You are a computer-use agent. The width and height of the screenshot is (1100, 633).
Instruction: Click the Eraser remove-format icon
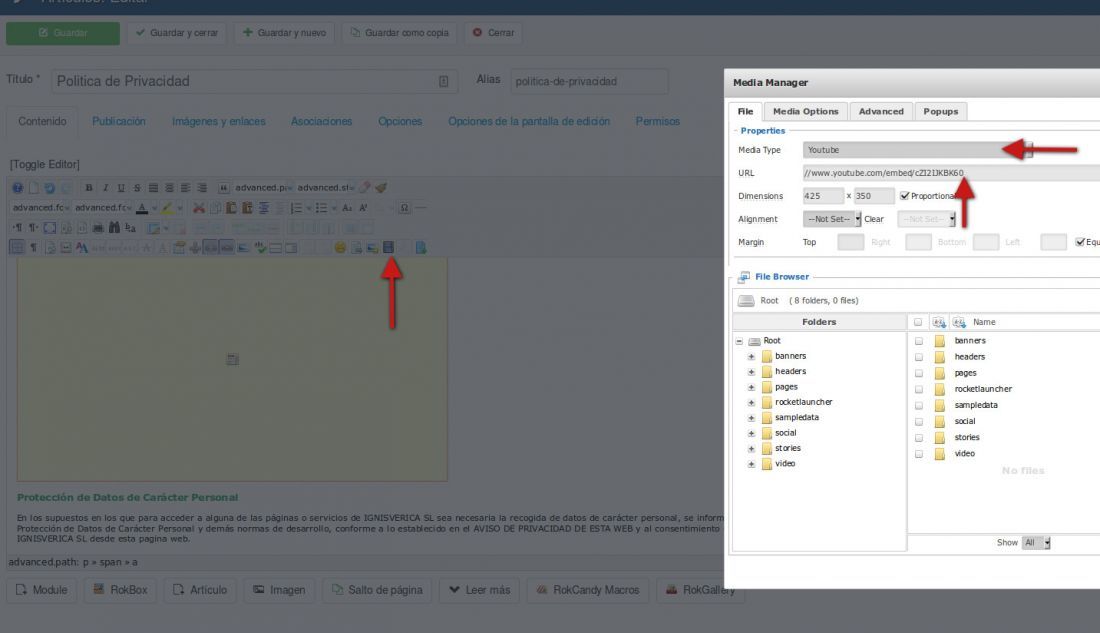[x=365, y=187]
